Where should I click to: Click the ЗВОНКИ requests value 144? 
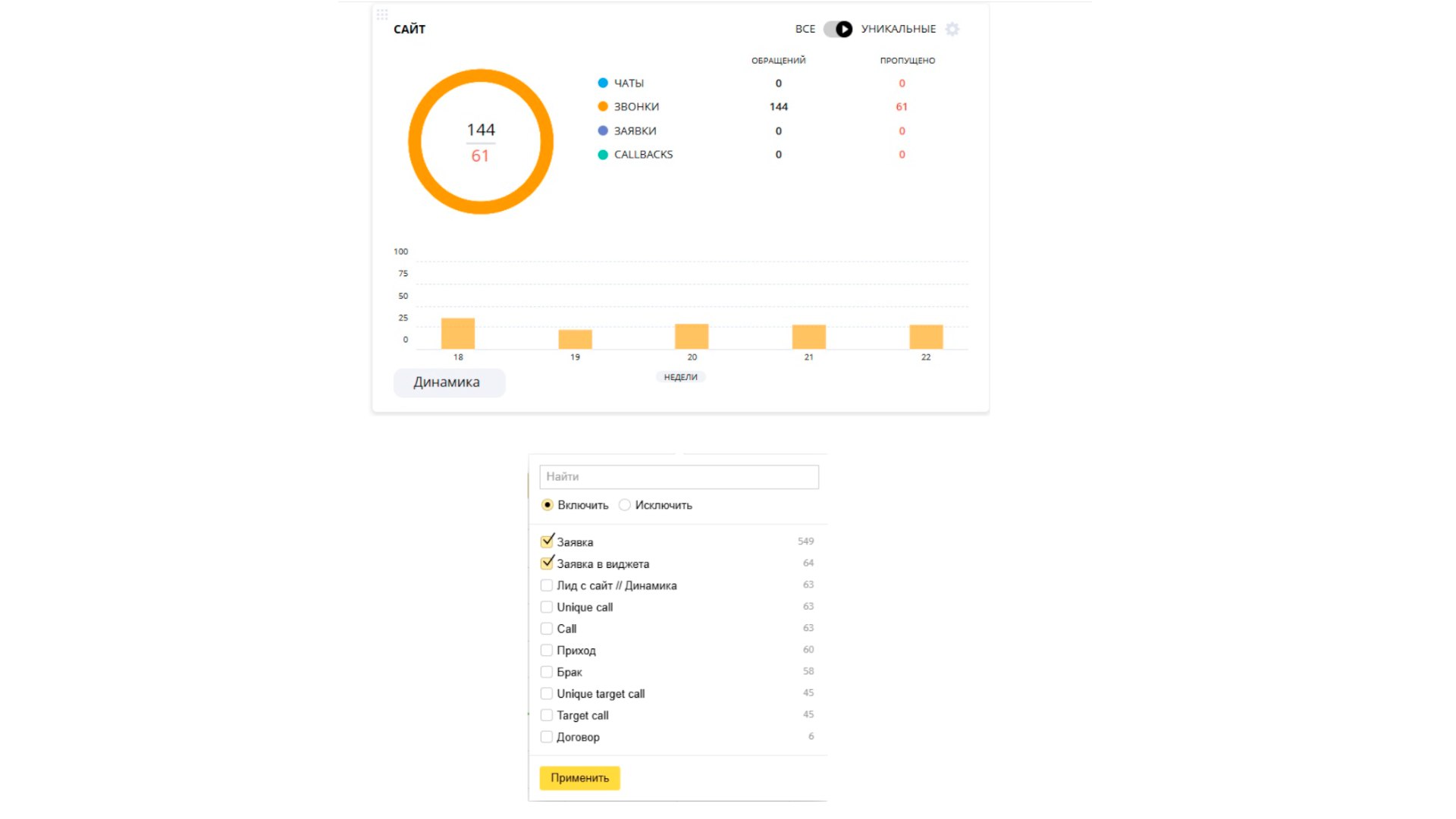coord(779,107)
